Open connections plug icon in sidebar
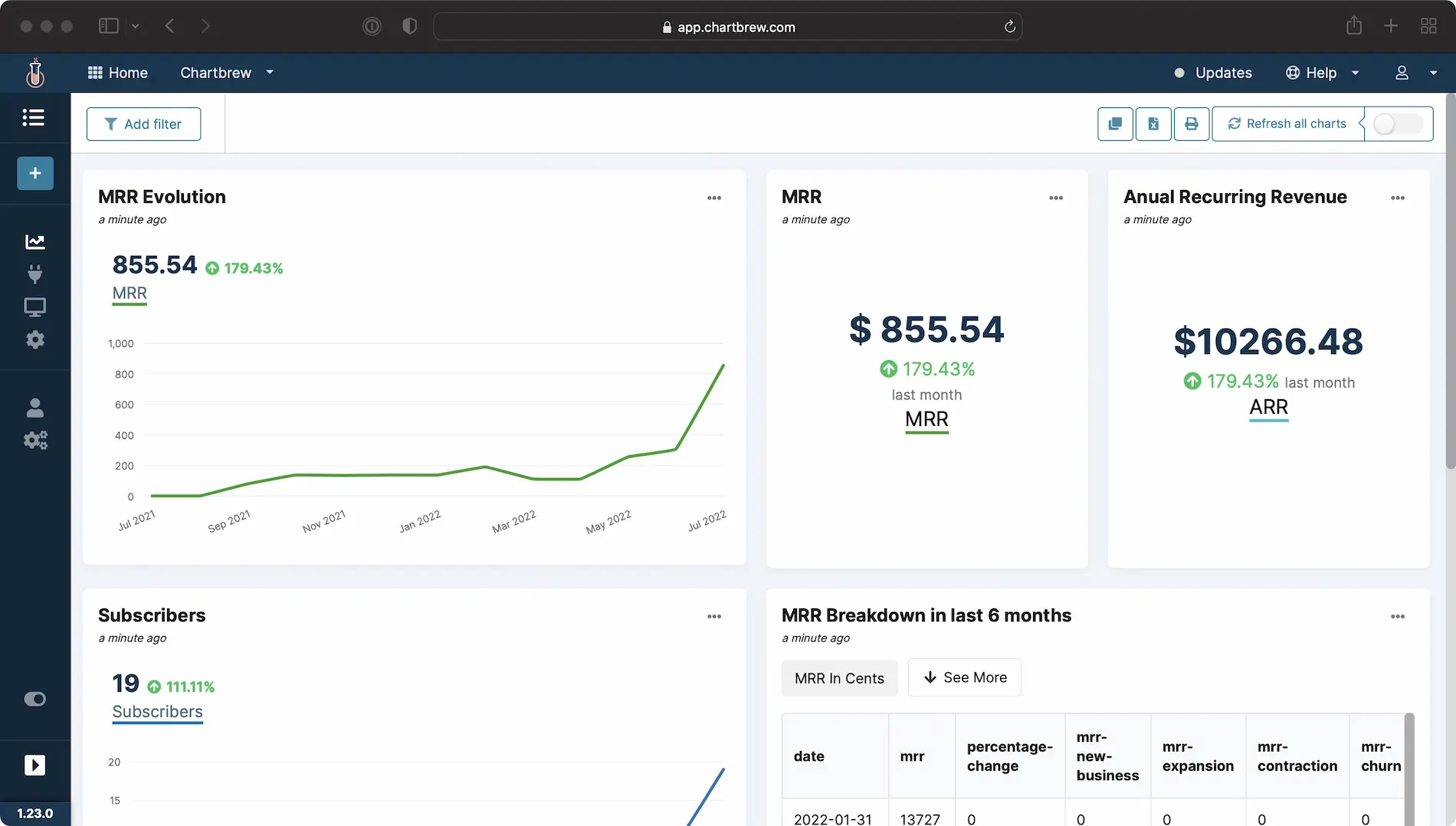The image size is (1456, 826). coord(35,274)
